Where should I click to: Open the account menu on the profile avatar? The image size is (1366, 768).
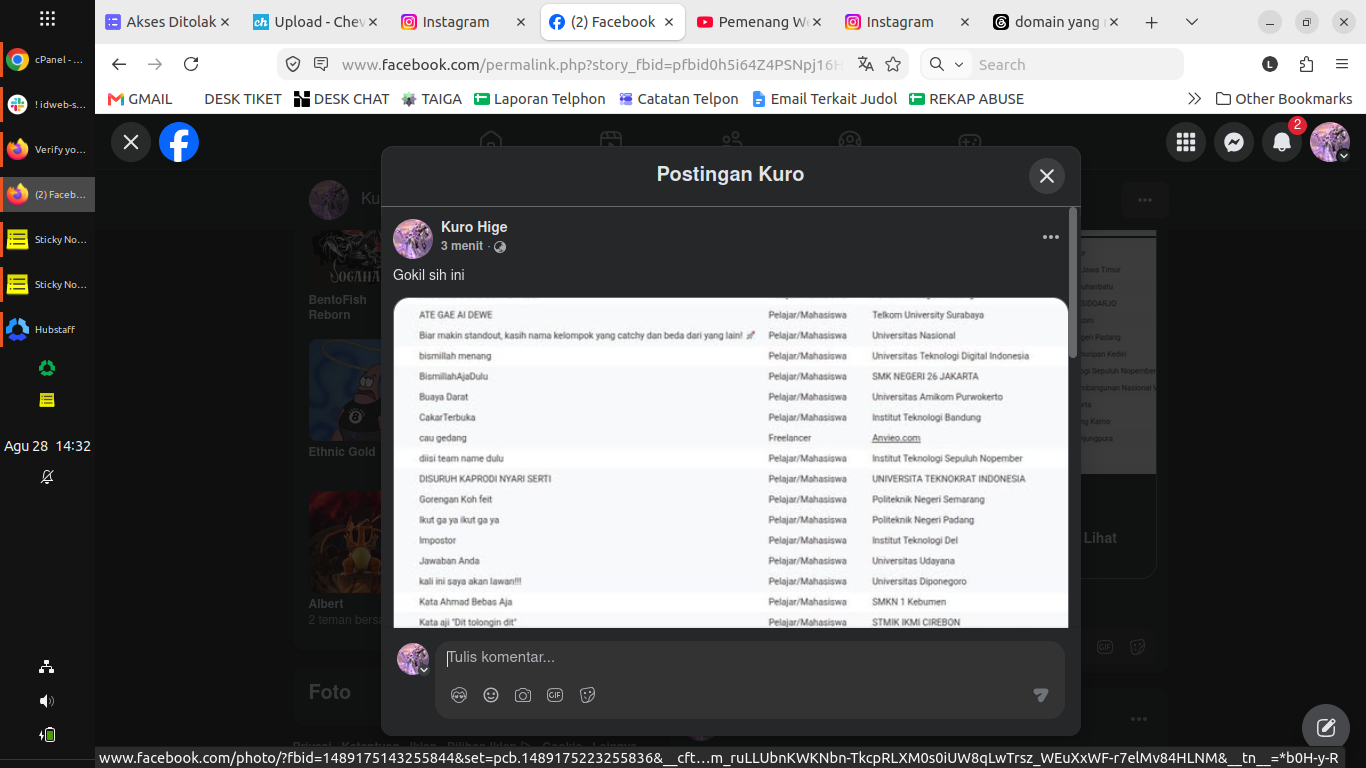coord(1330,142)
